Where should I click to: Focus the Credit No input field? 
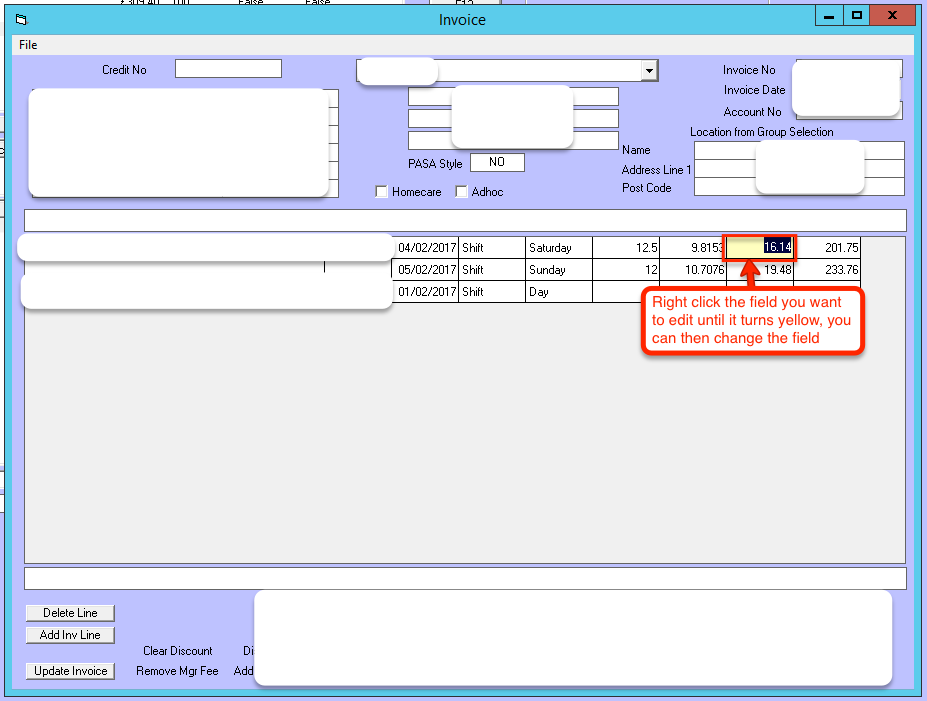[228, 69]
